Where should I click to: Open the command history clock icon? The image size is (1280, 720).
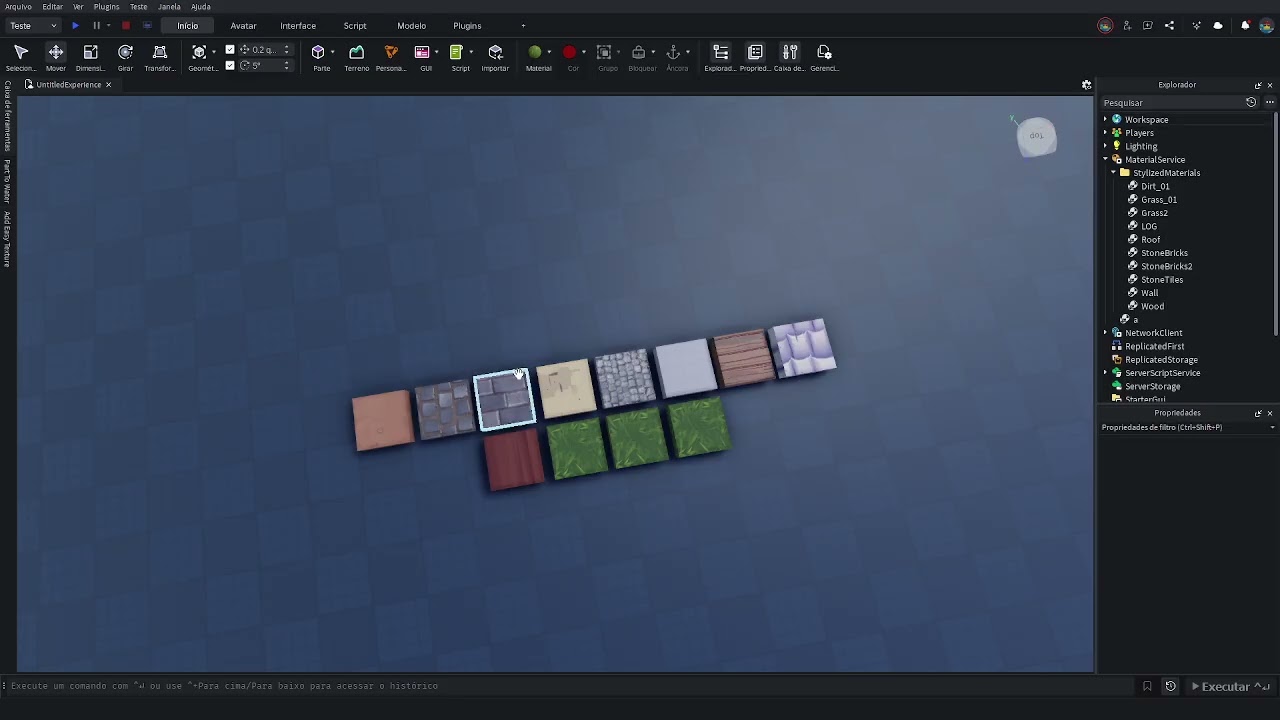click(x=1170, y=686)
